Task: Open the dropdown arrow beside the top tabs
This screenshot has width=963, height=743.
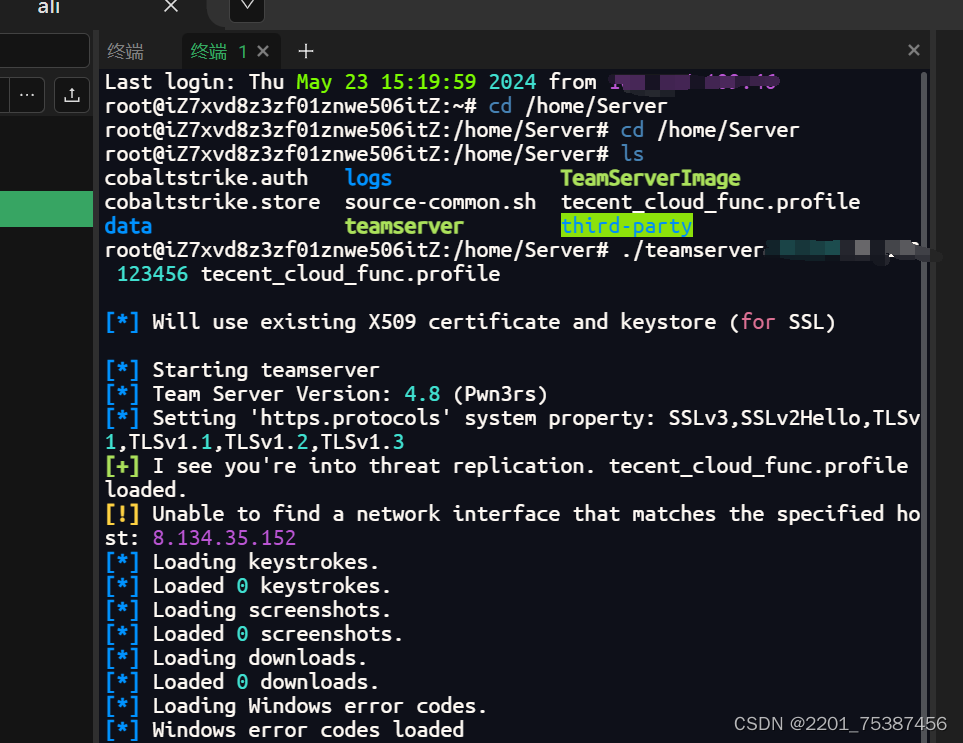Action: (248, 7)
